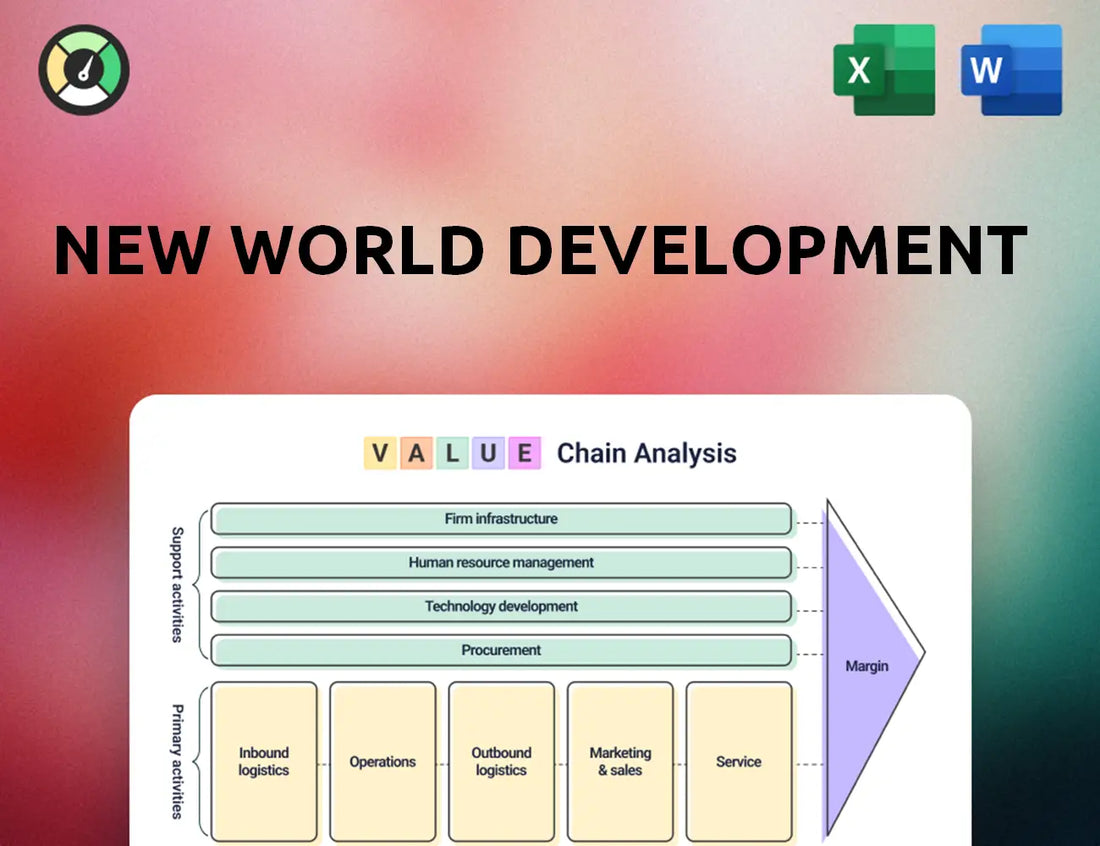Select the Technology development bar
The image size is (1100, 846).
click(502, 607)
